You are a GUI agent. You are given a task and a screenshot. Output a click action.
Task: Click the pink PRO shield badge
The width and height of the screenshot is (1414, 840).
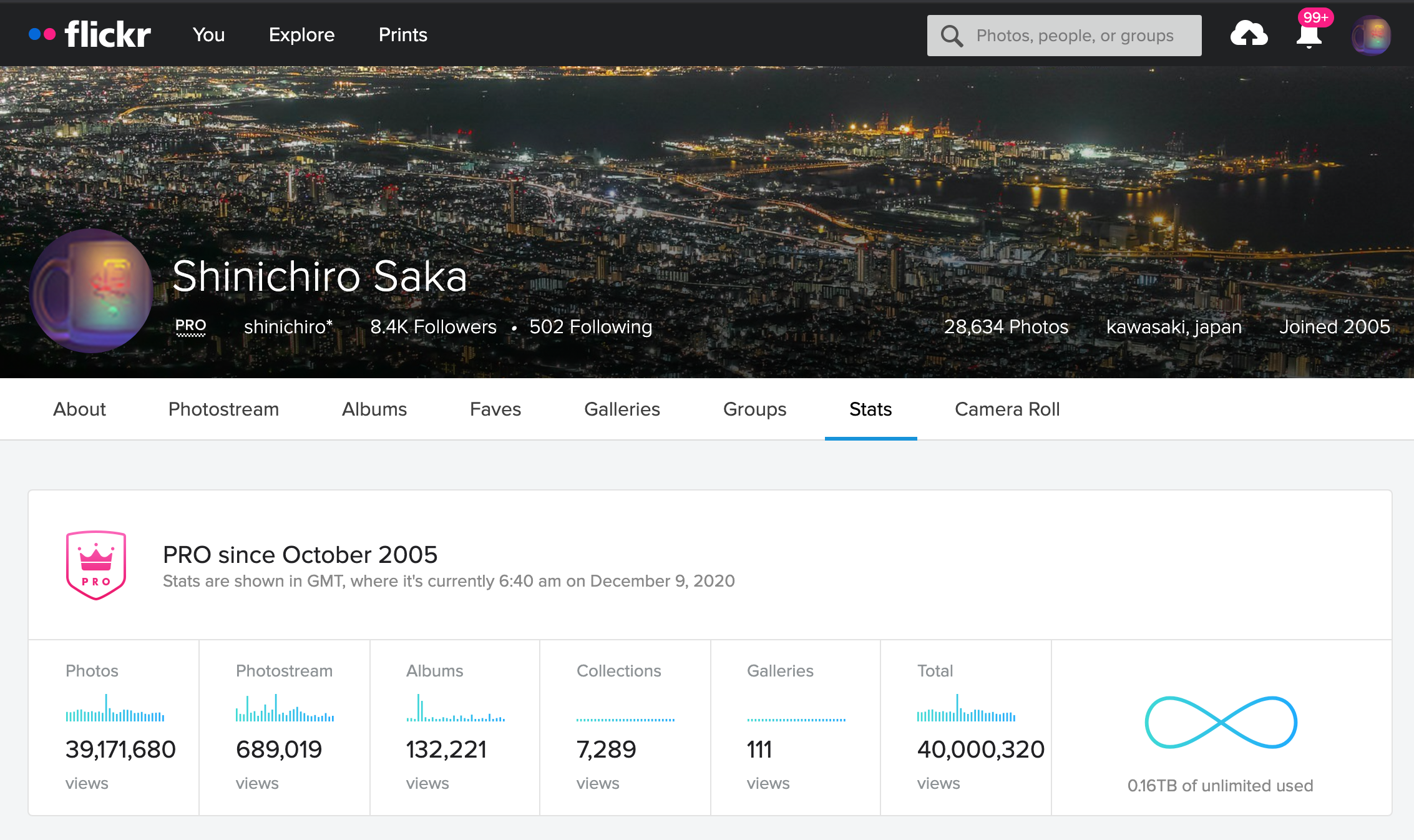96,565
